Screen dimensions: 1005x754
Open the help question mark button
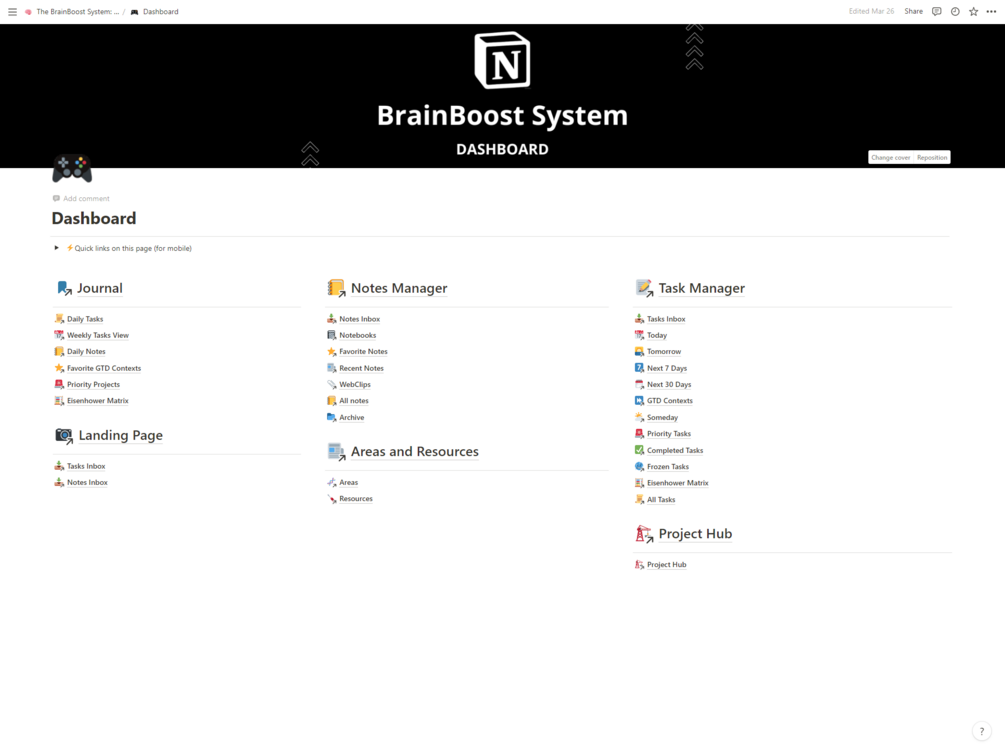pos(981,731)
